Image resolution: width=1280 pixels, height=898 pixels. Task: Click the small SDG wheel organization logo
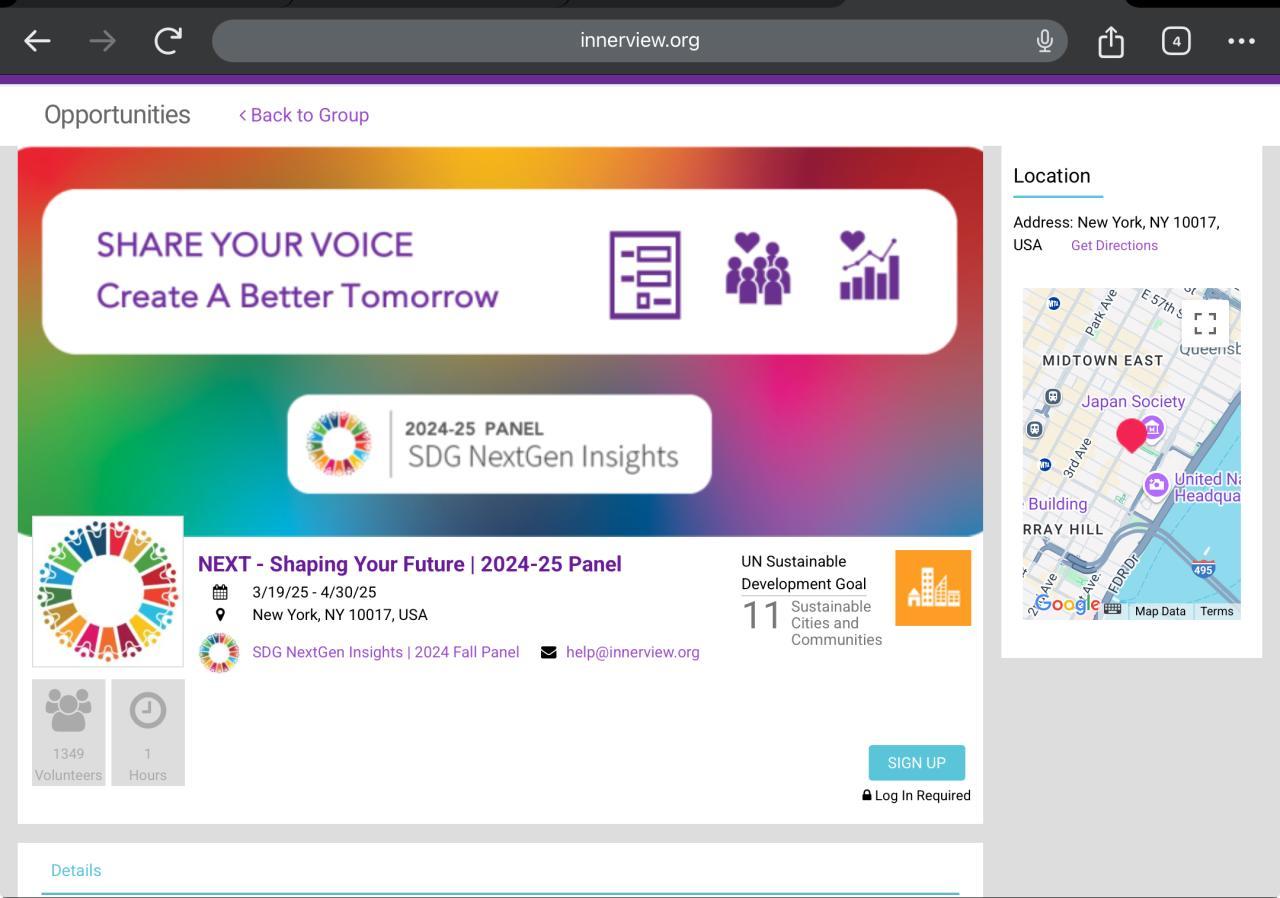tap(219, 653)
